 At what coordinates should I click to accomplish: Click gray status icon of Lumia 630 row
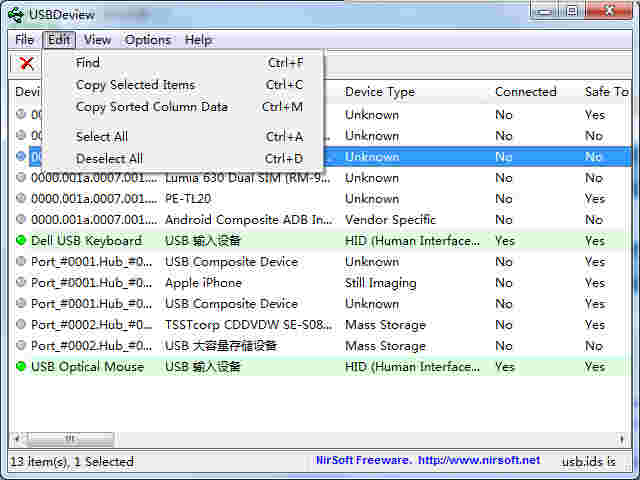(21, 178)
